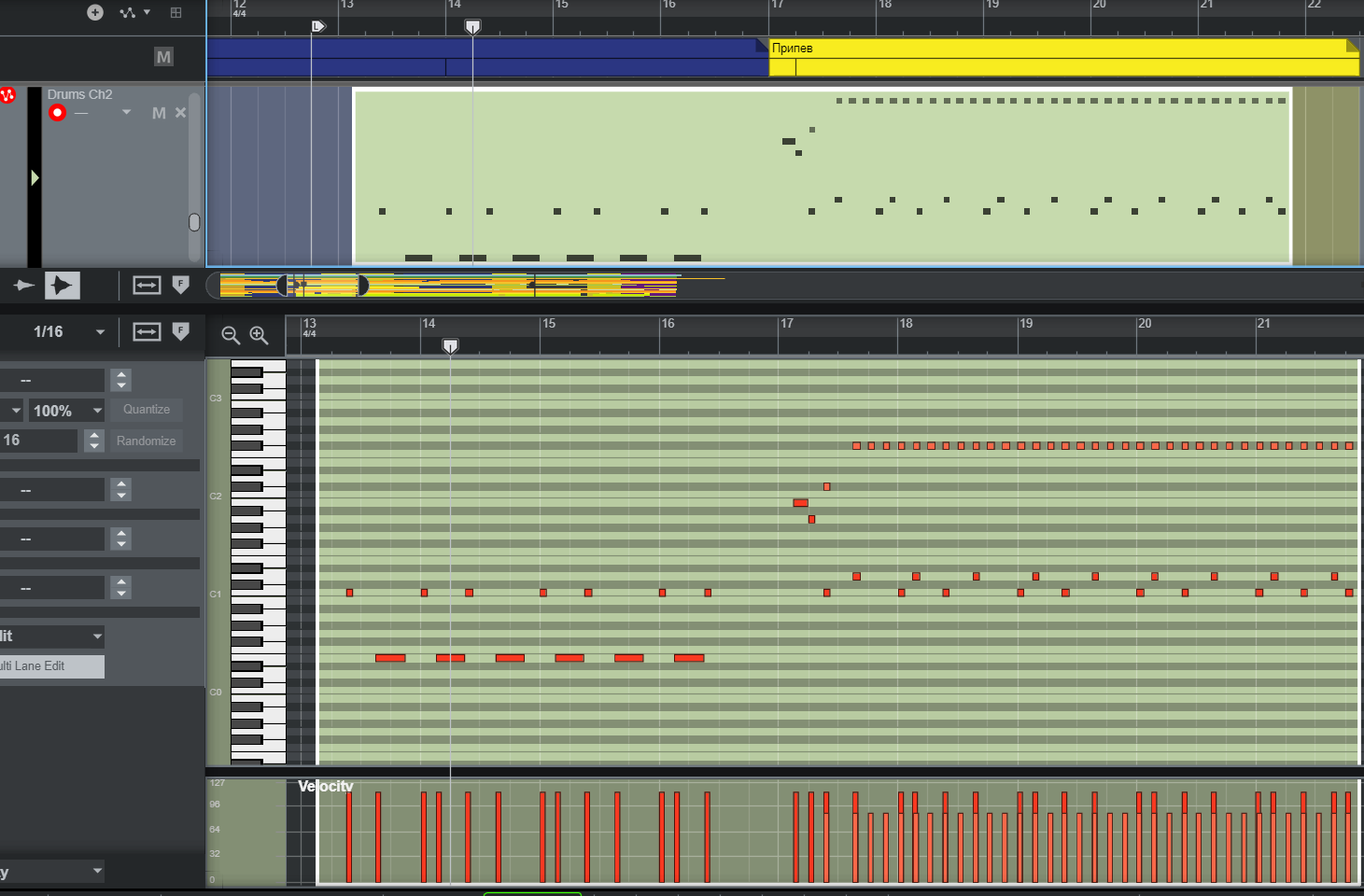Click the zoom in magnifier icon

259,336
